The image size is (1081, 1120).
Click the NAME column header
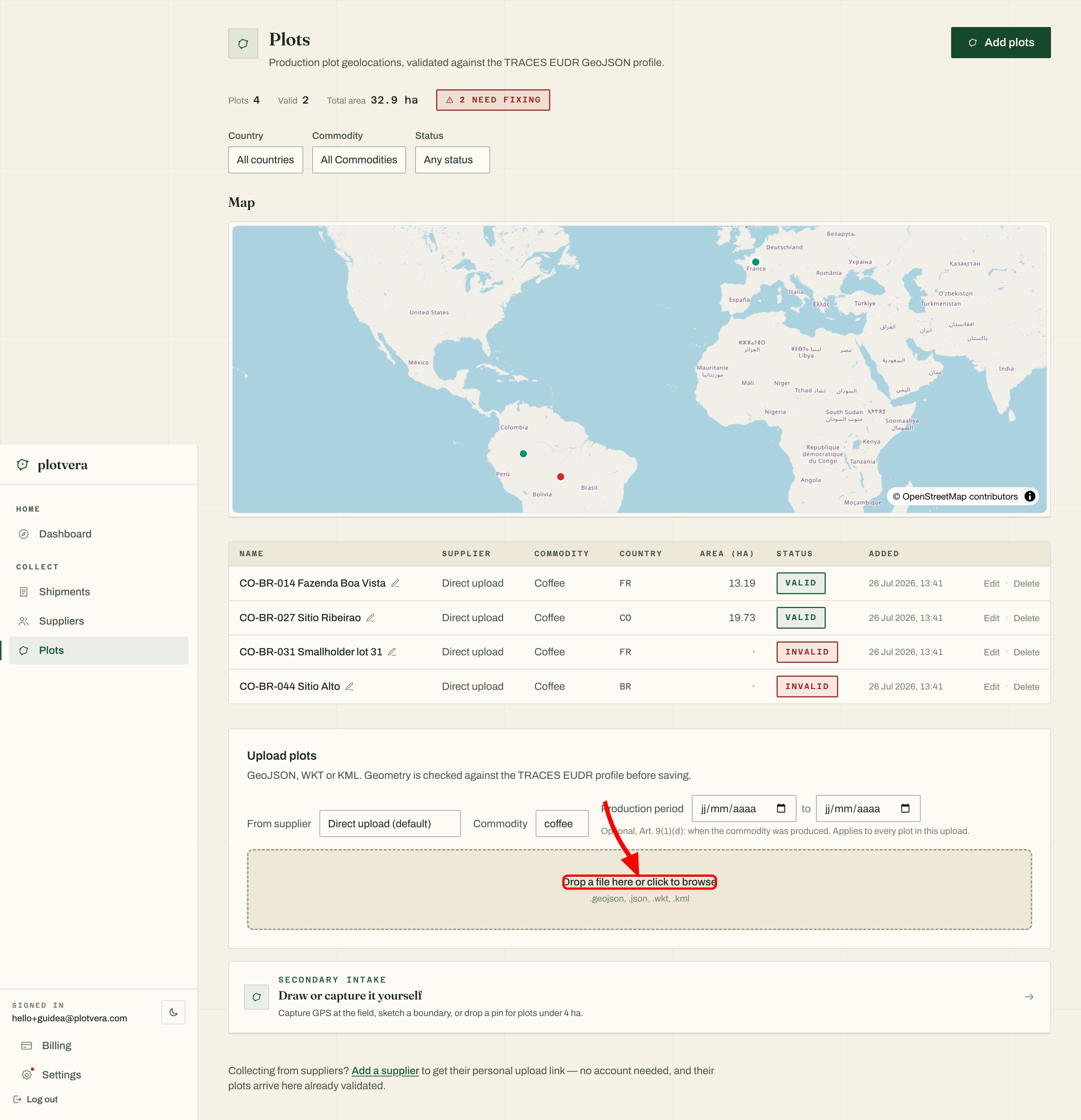tap(251, 554)
